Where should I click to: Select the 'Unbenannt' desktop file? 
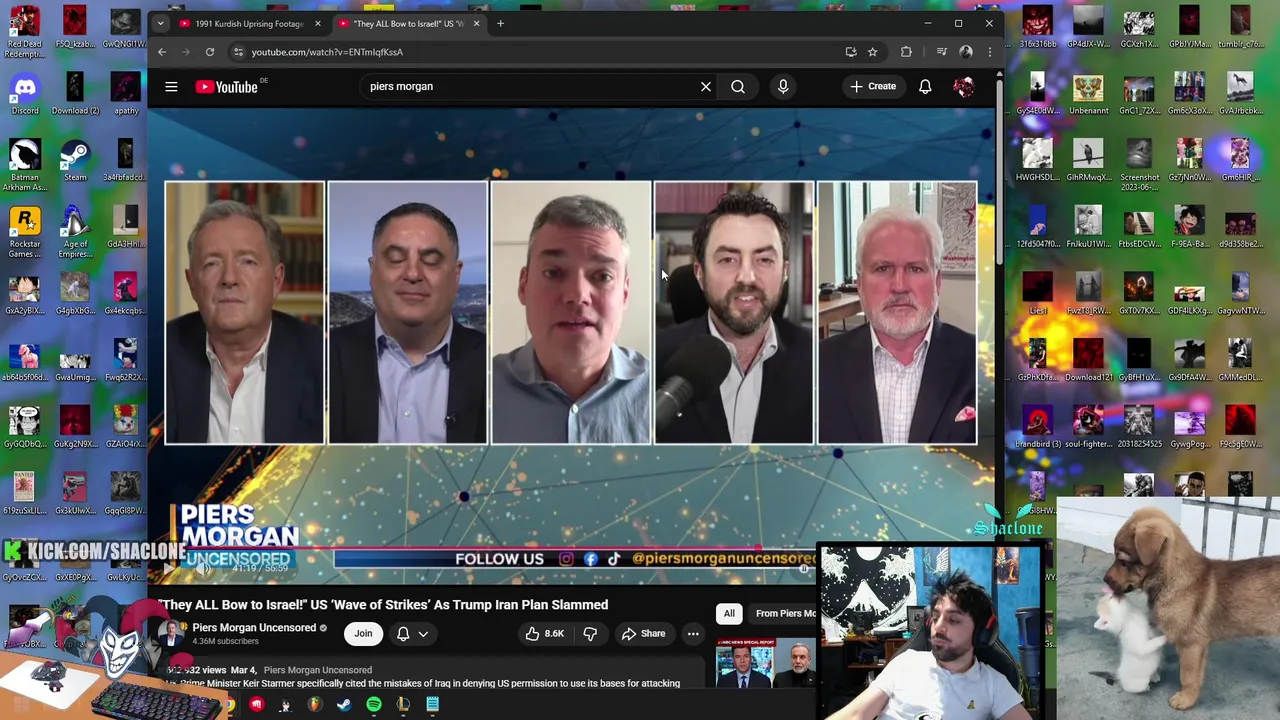point(1088,94)
